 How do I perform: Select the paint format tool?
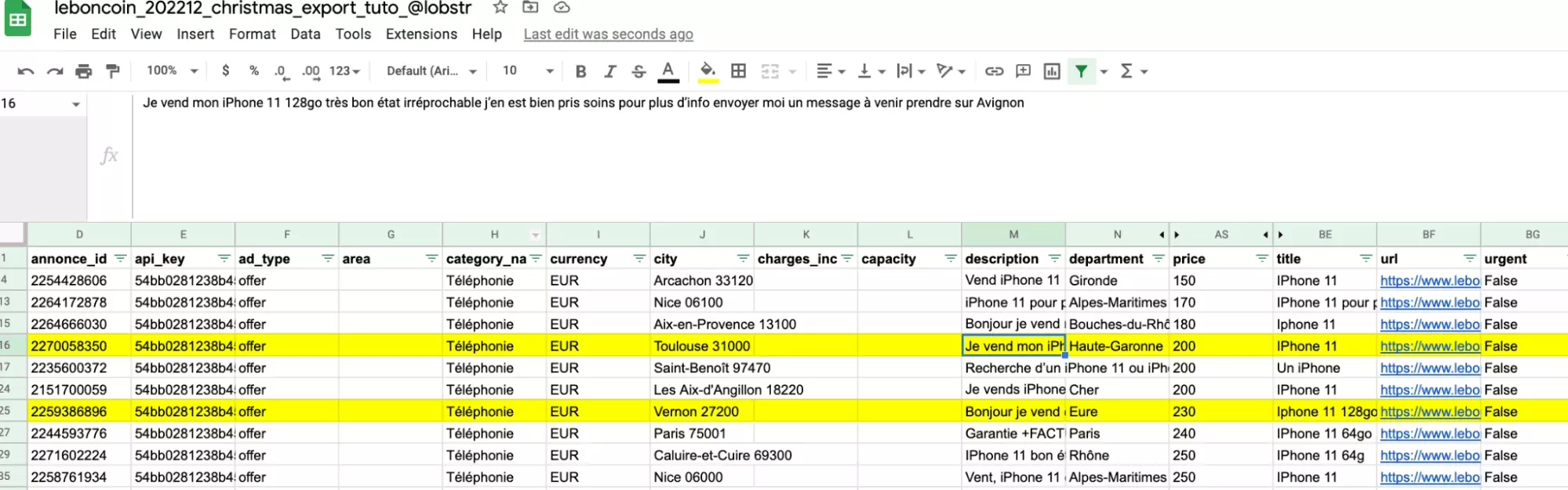tap(113, 71)
